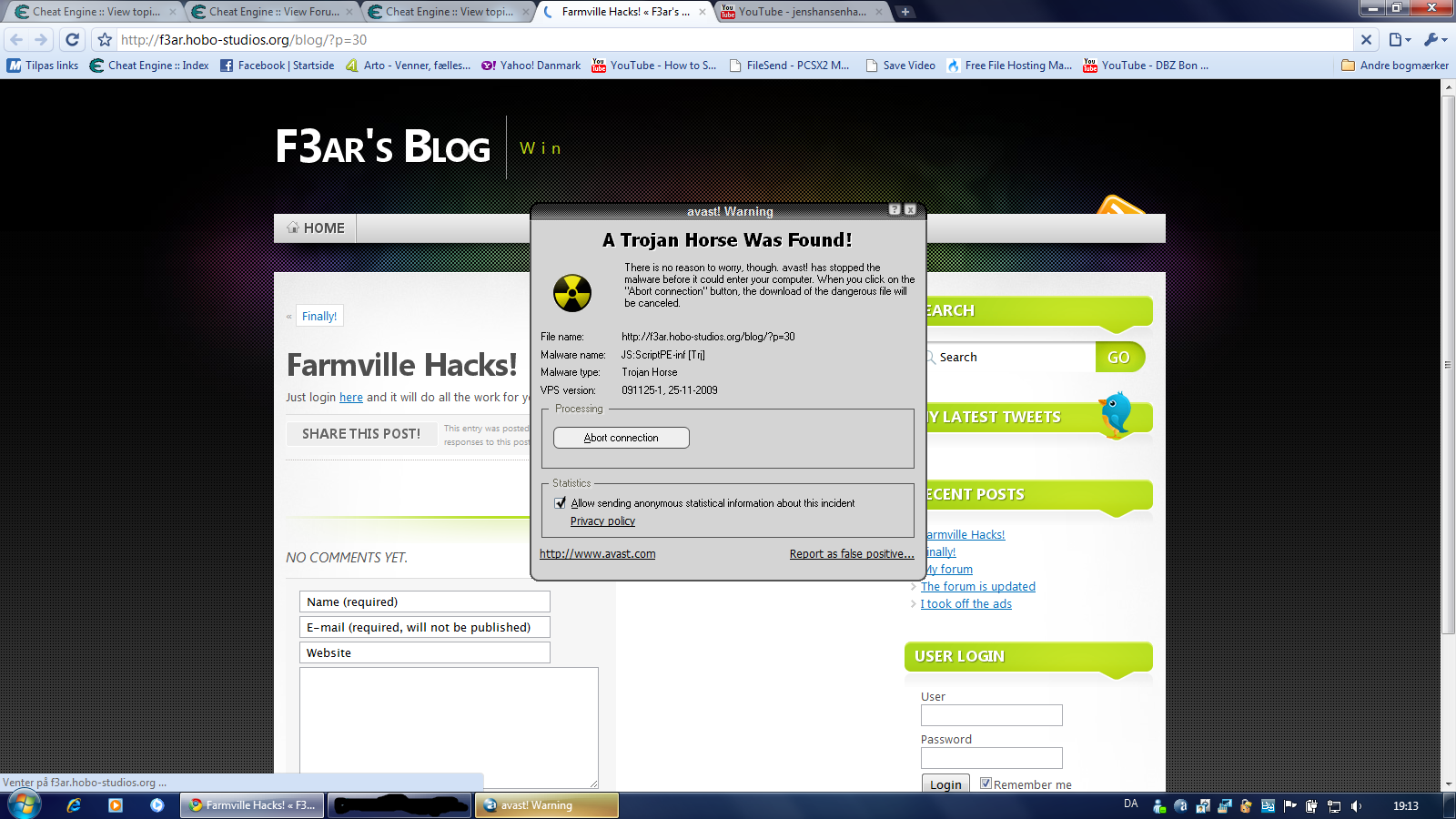Click the blog Search text field
Viewport: 1456px width, 819px height.
(1012, 358)
